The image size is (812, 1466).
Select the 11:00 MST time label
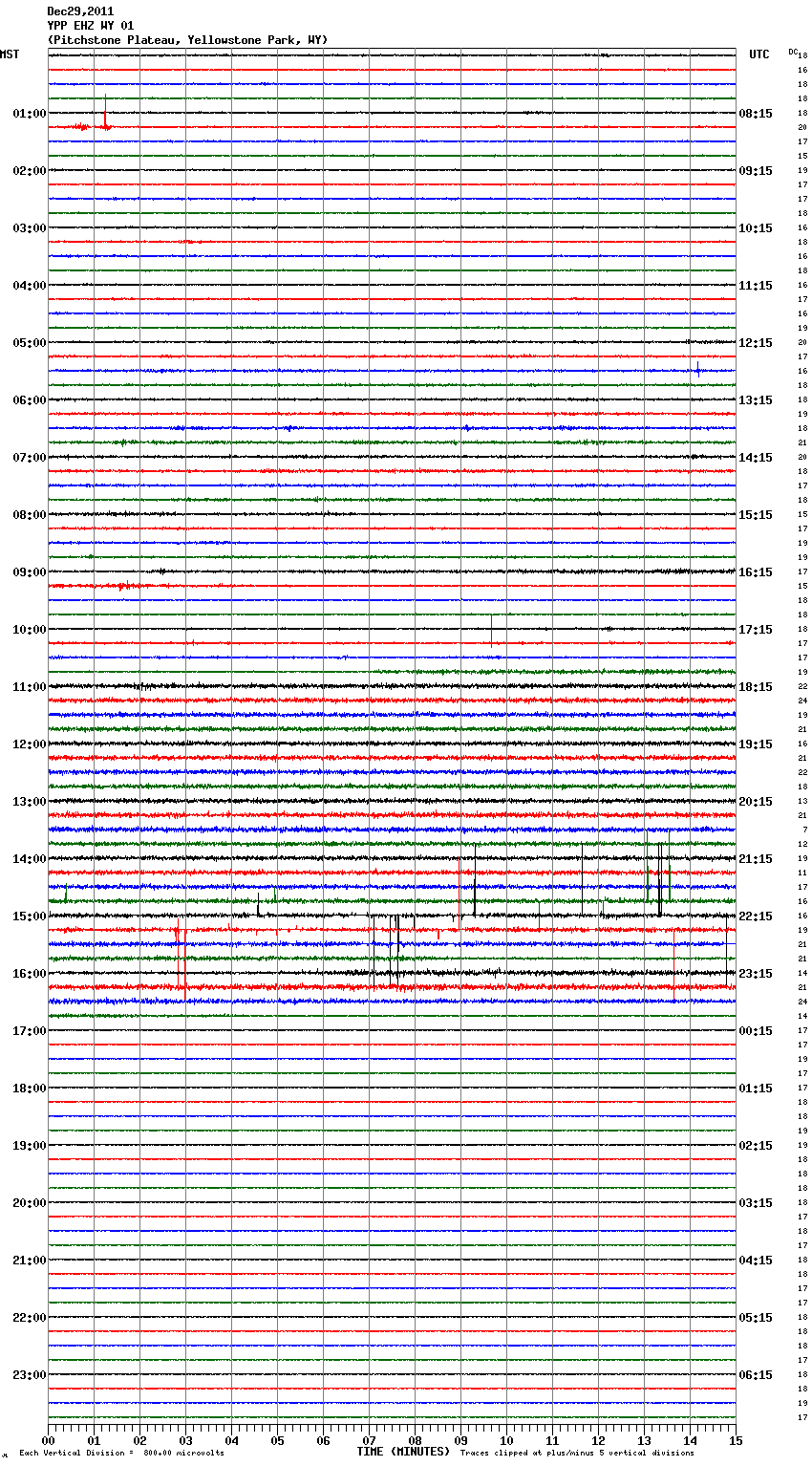pos(30,687)
